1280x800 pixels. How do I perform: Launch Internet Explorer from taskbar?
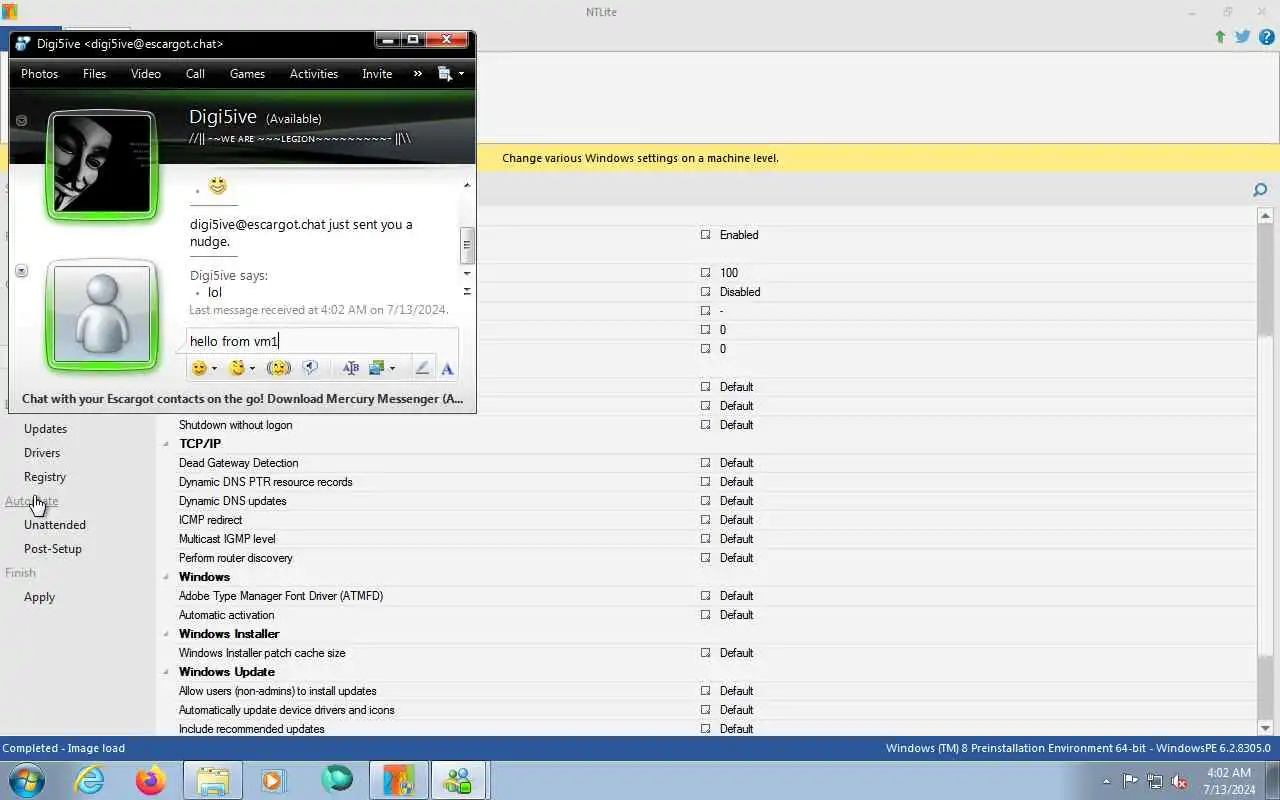coord(90,779)
